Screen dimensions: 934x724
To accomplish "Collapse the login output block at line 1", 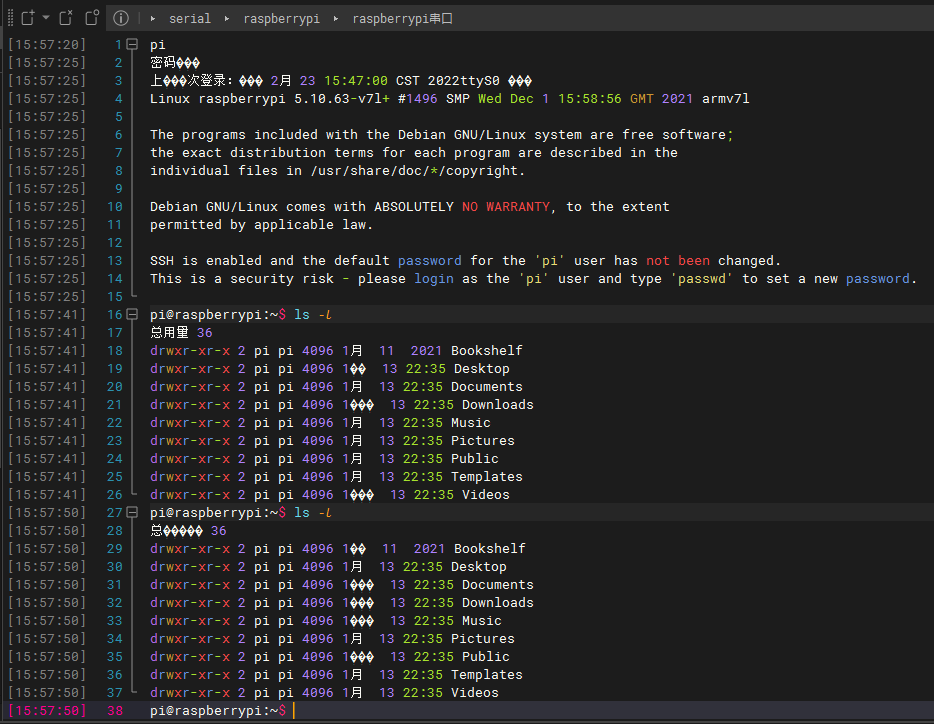I will tap(133, 44).
